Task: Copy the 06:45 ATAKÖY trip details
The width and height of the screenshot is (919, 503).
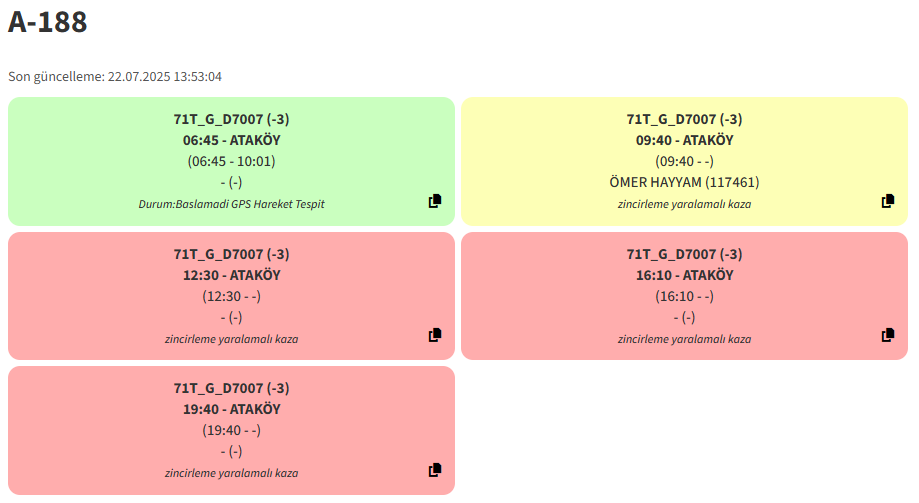Action: [x=435, y=201]
